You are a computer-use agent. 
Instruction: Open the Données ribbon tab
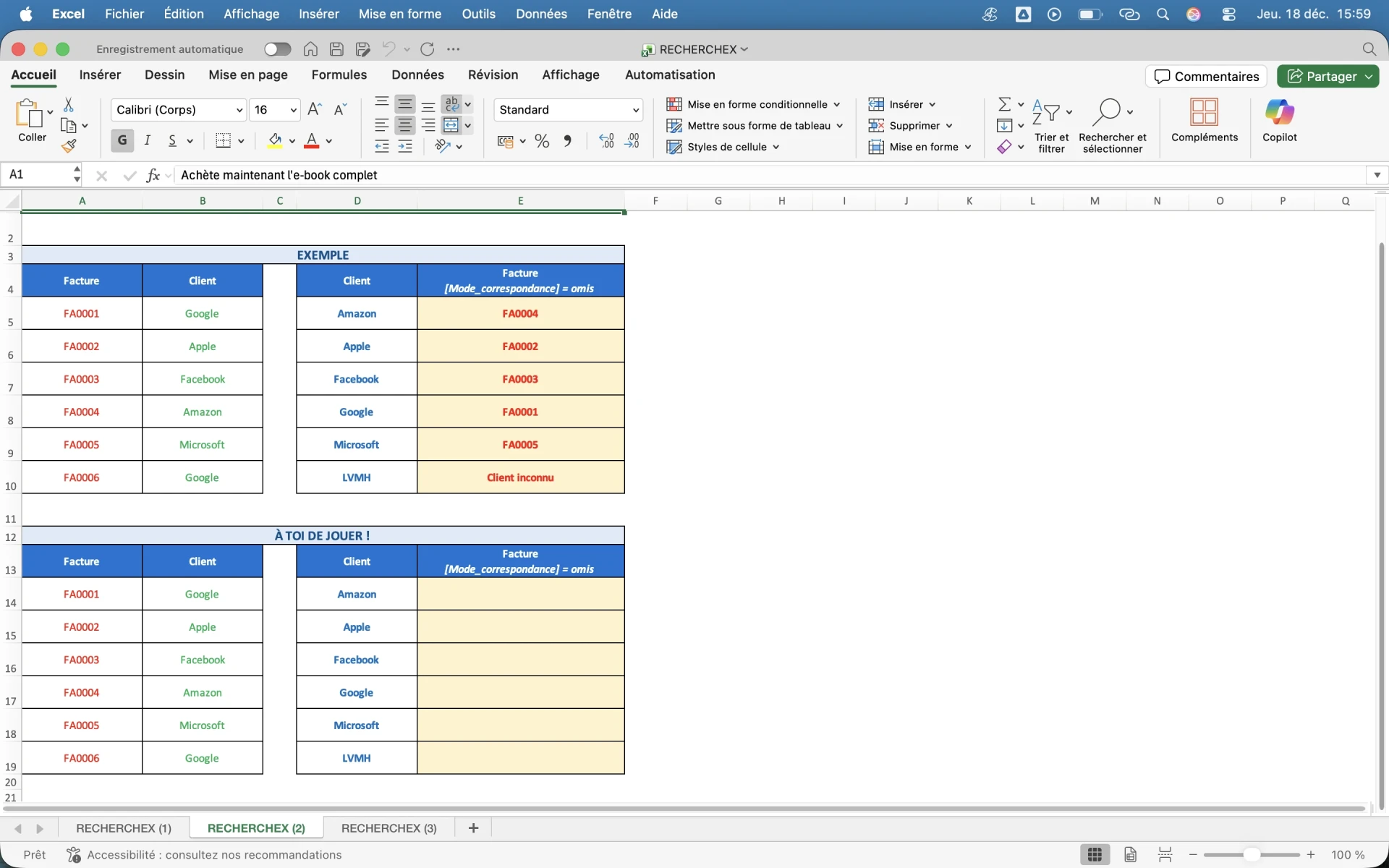click(417, 75)
